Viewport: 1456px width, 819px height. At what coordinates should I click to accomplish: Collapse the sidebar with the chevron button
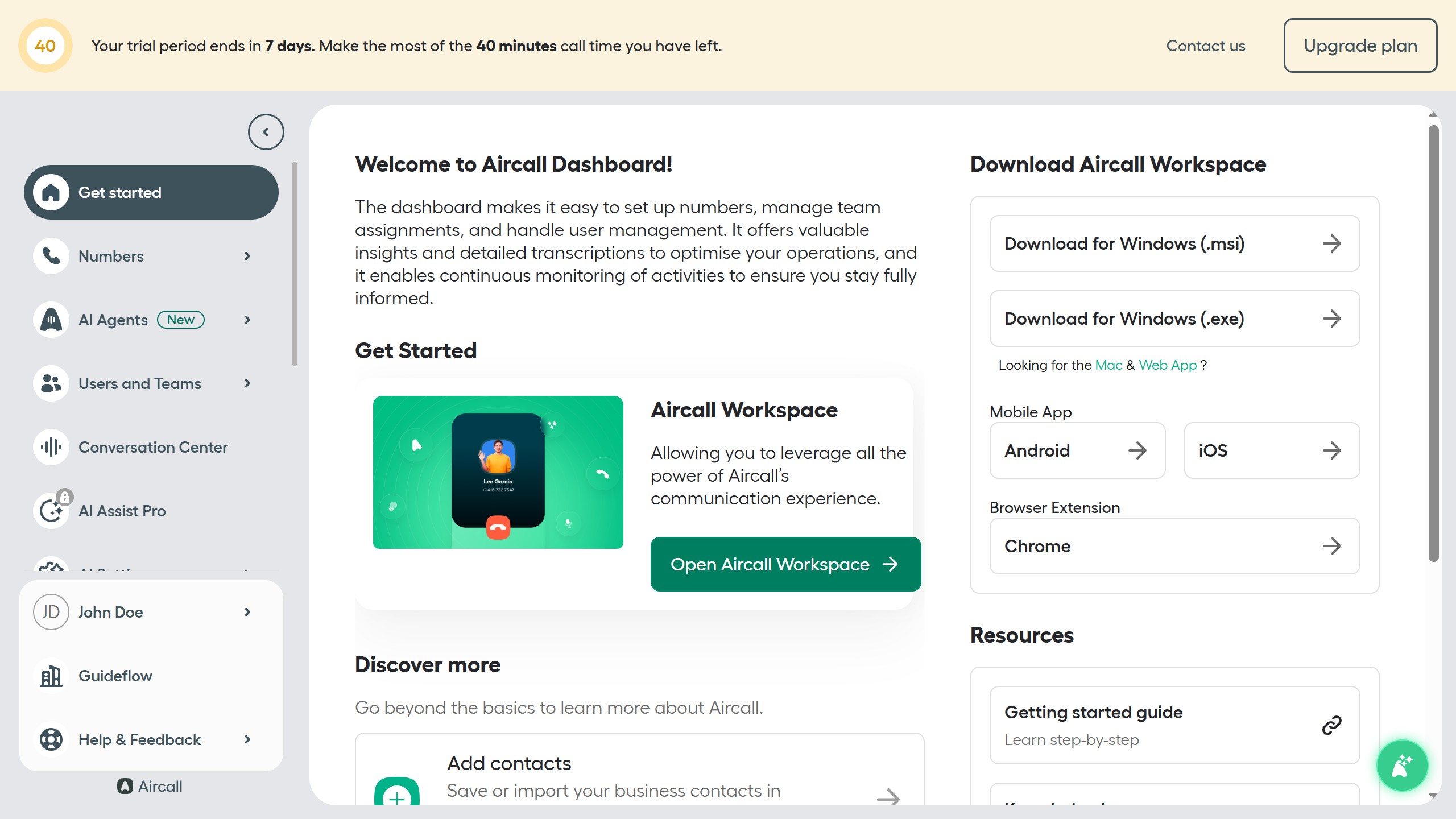(266, 132)
